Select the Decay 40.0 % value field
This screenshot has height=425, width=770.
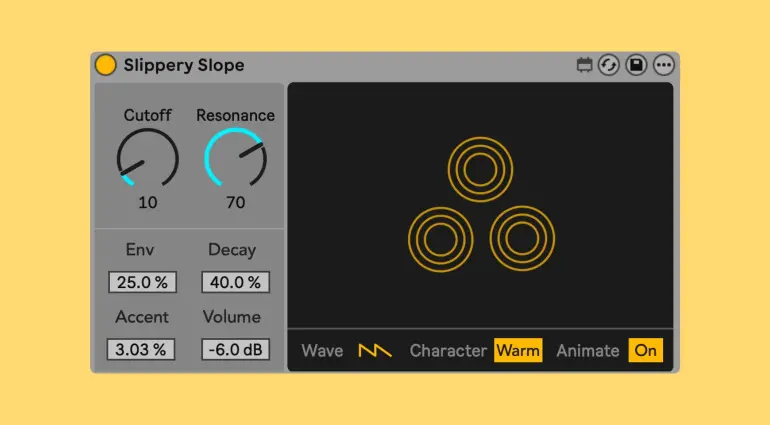click(235, 282)
